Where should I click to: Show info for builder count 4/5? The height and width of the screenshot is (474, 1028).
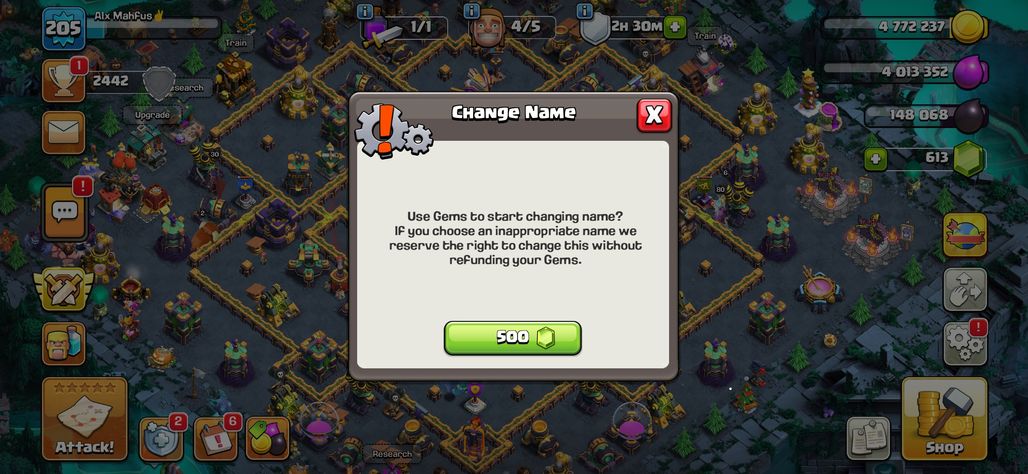point(471,11)
